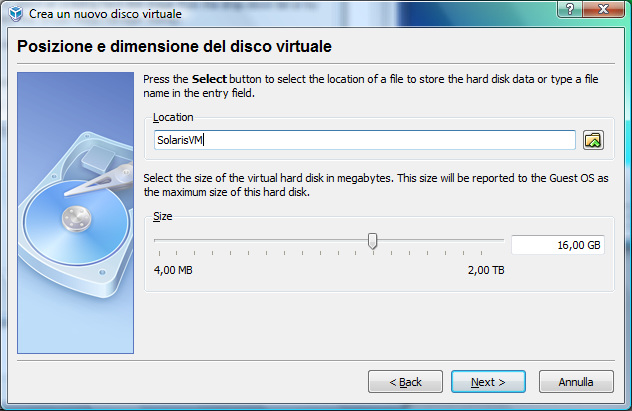This screenshot has height=411, width=632.
Task: Click the 4,00 MB minimum size label
Action: pyautogui.click(x=173, y=270)
